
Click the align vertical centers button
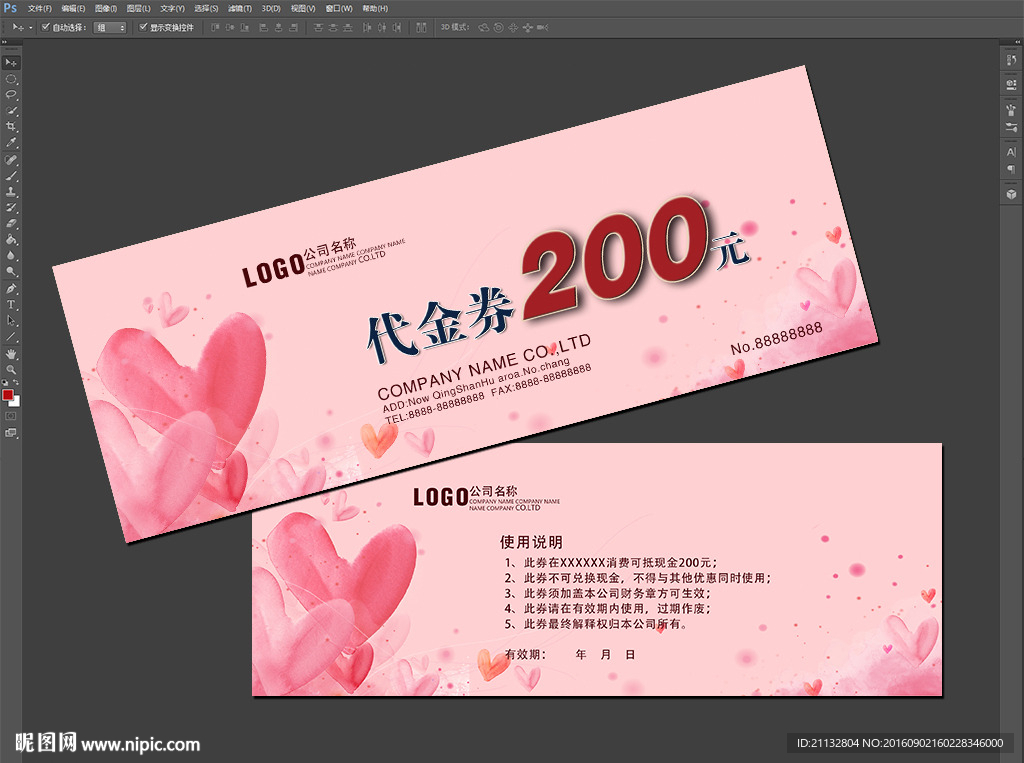[x=229, y=27]
